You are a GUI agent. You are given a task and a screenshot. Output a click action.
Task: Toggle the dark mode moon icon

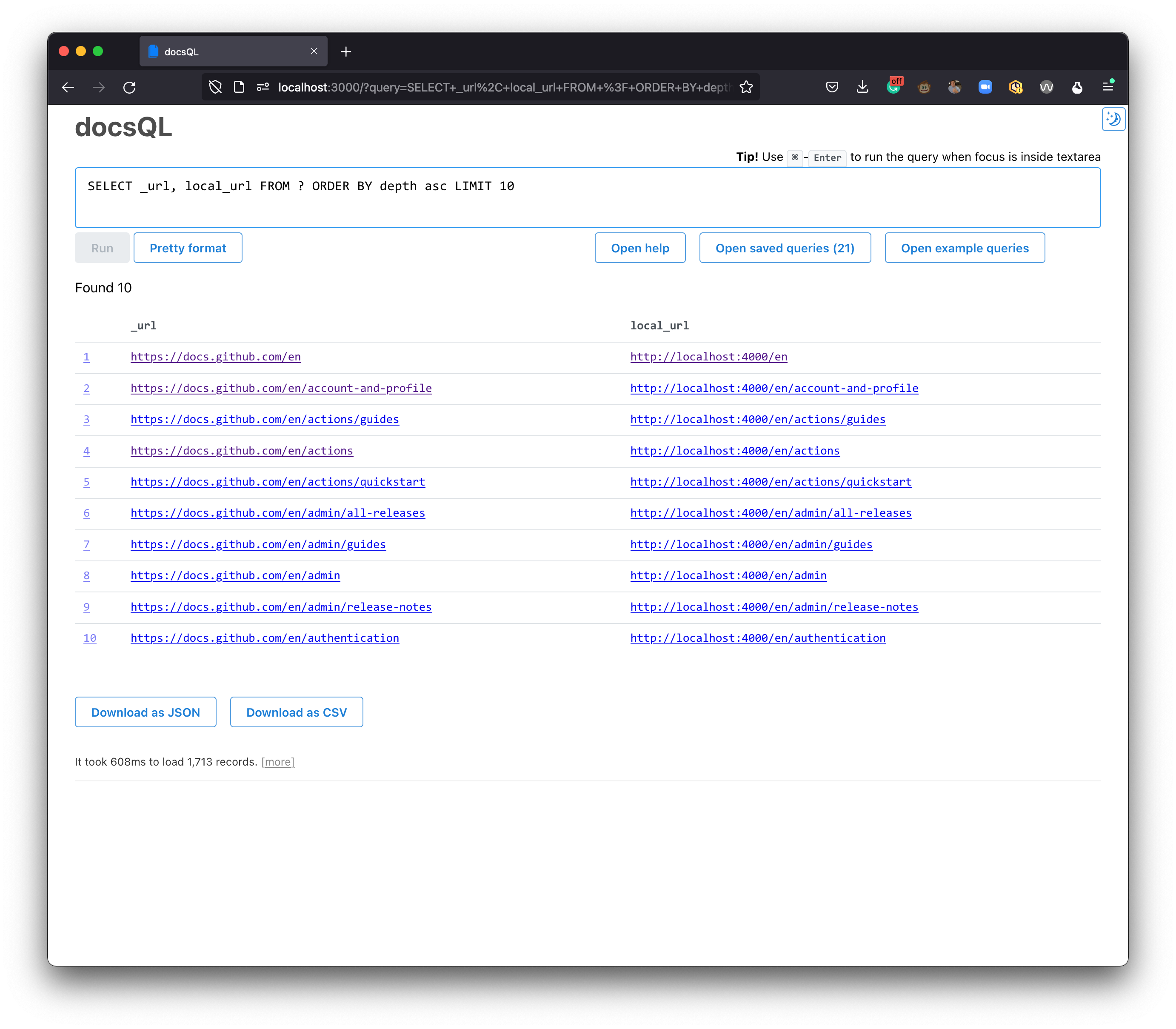click(x=1113, y=120)
